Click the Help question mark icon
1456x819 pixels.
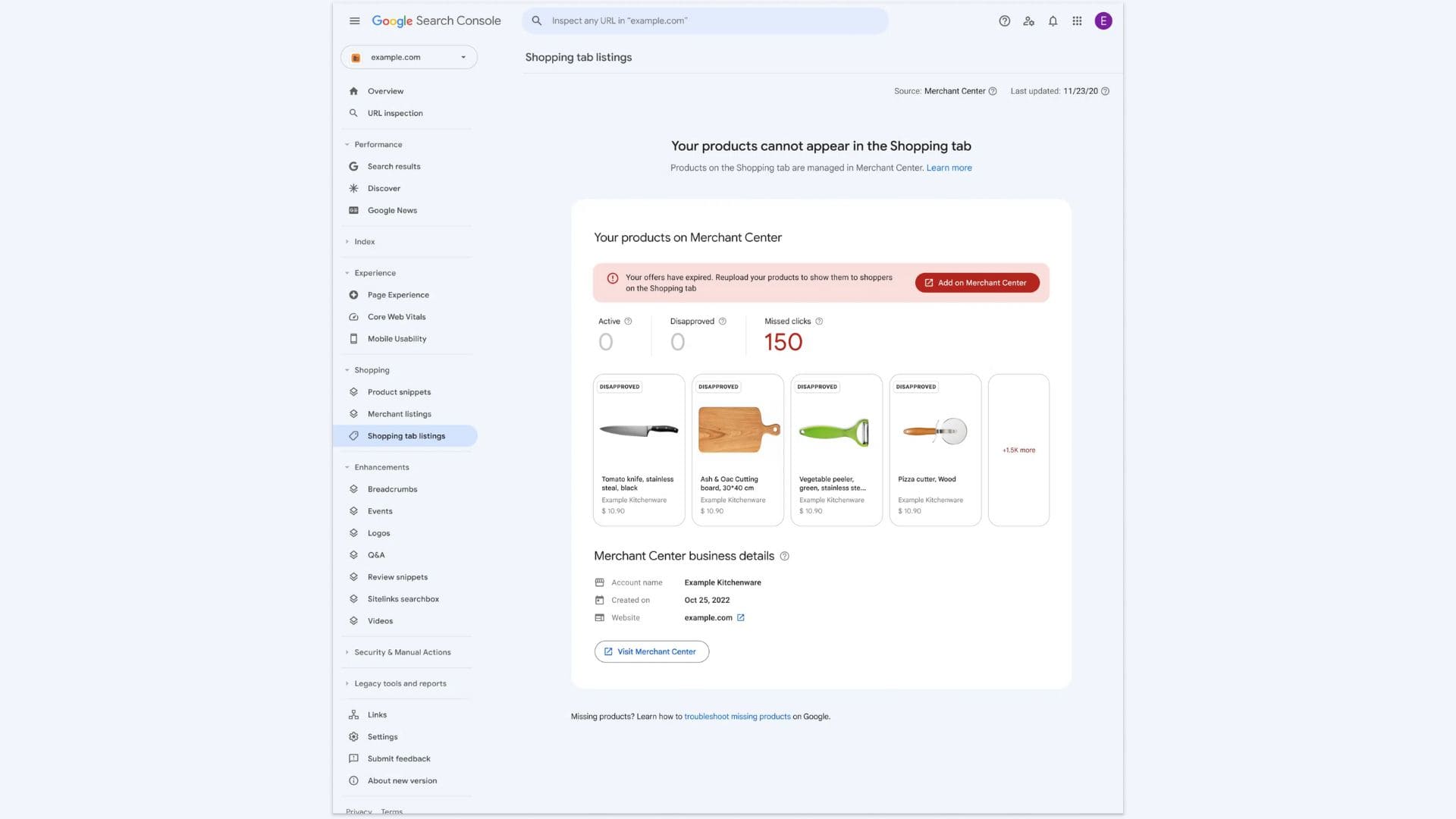[1004, 21]
